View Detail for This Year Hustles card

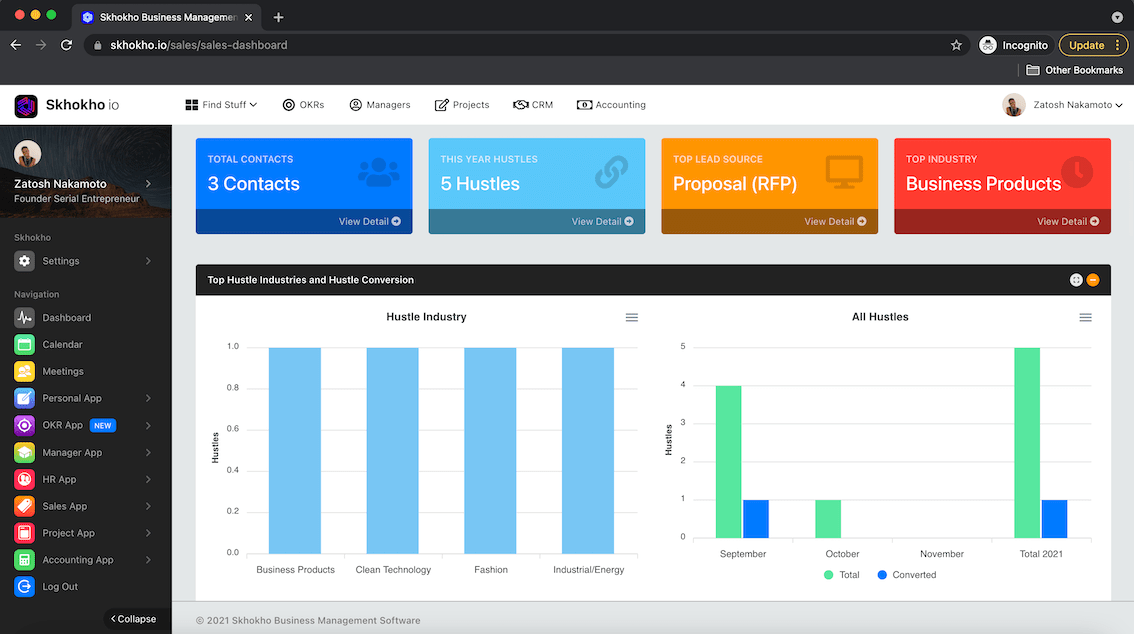click(602, 221)
